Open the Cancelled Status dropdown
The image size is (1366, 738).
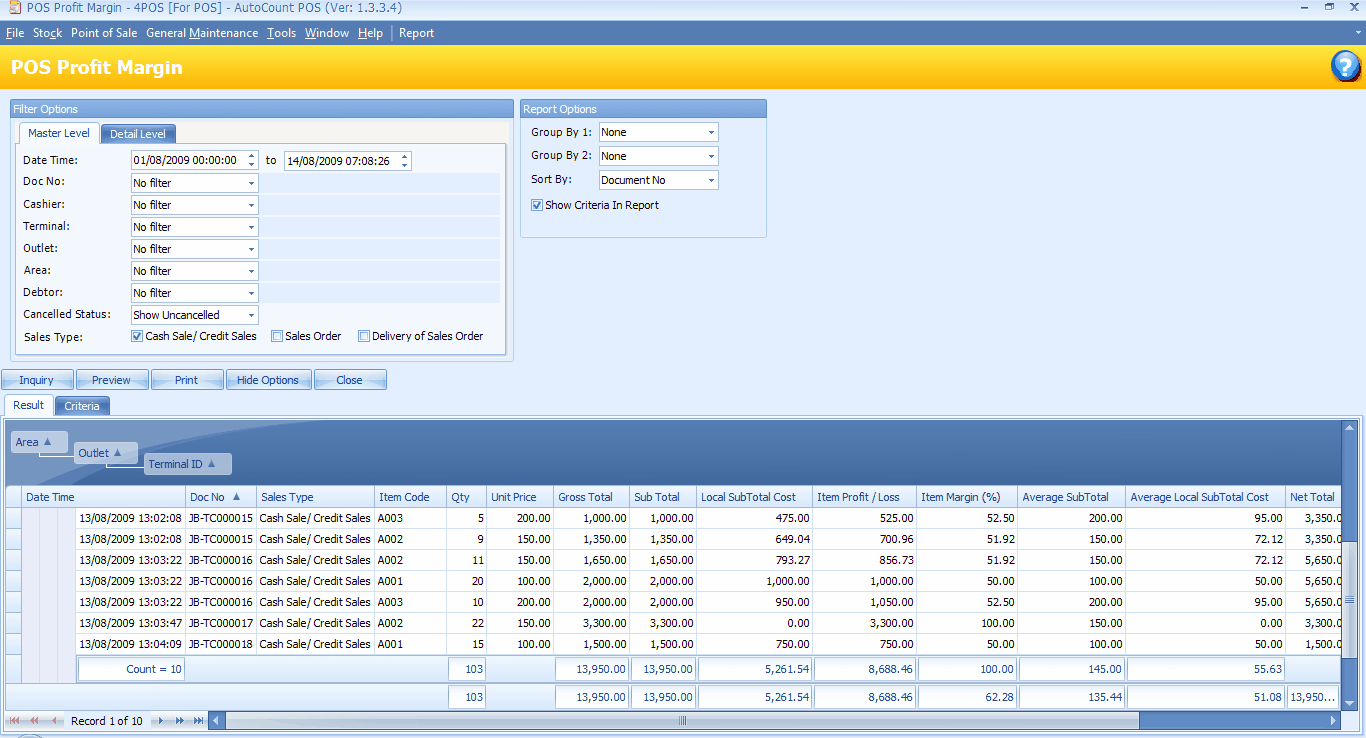coord(251,315)
